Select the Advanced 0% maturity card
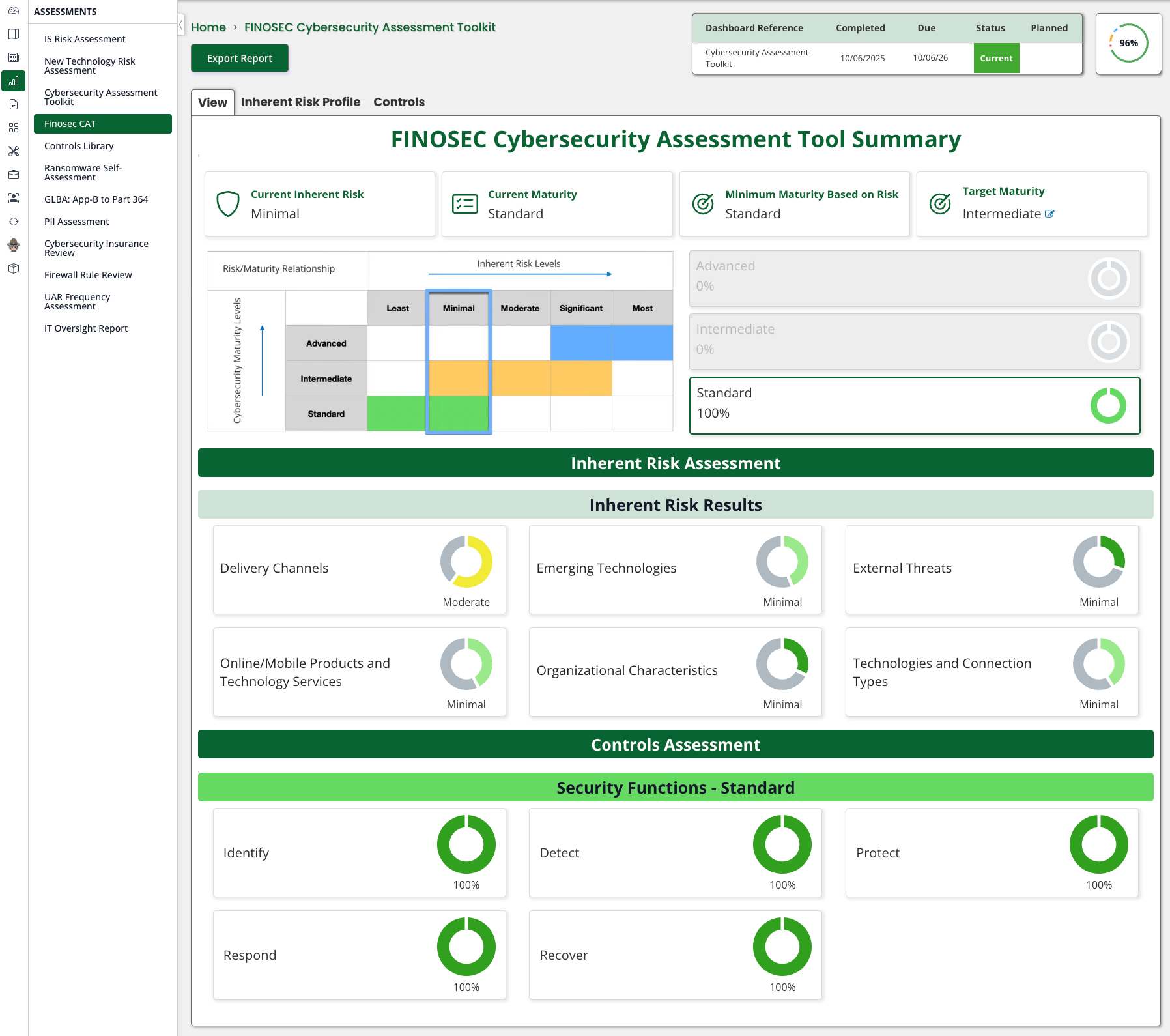 [x=914, y=278]
